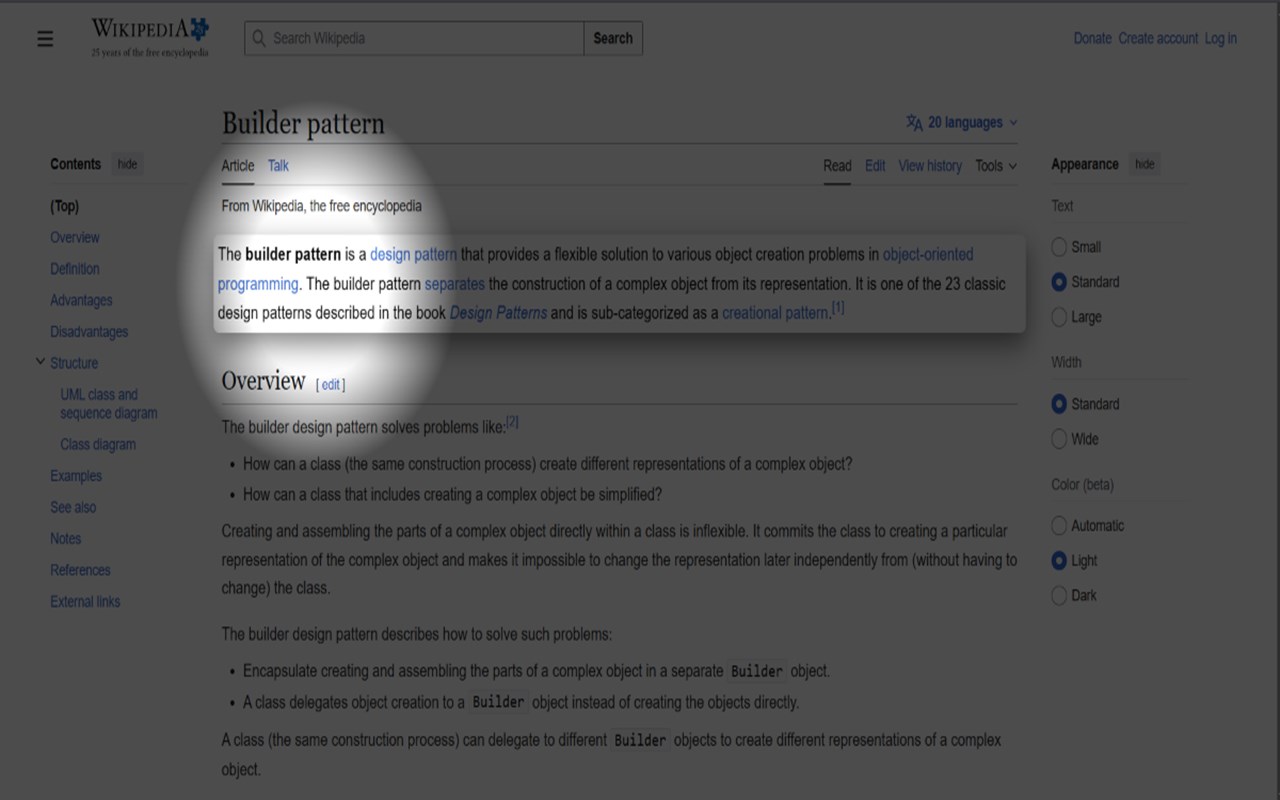1280x800 pixels.
Task: Select Automatic color mode
Action: click(1059, 526)
